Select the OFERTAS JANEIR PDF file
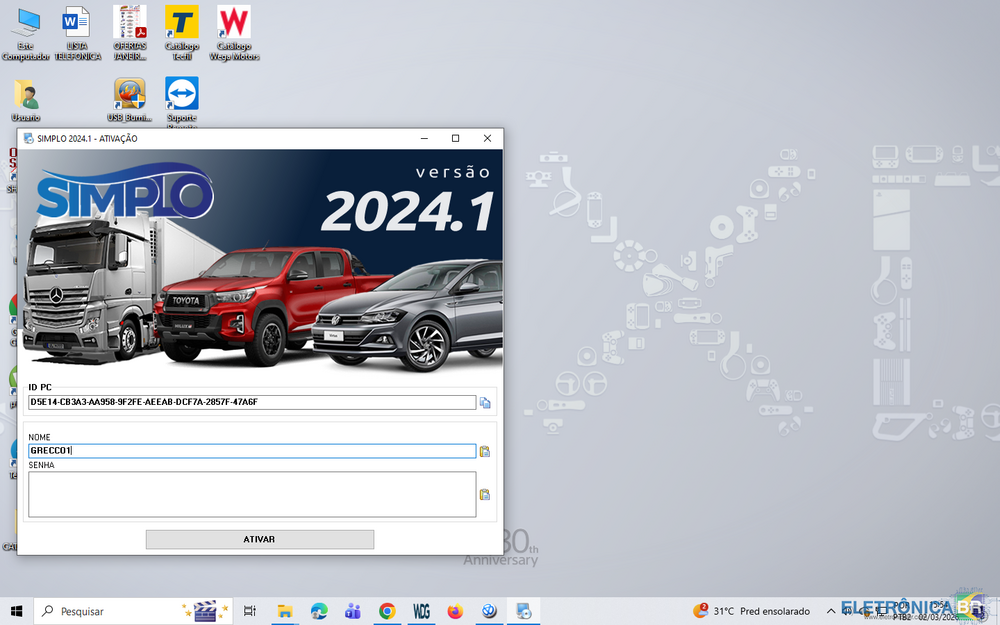The image size is (1000, 625). point(130,24)
